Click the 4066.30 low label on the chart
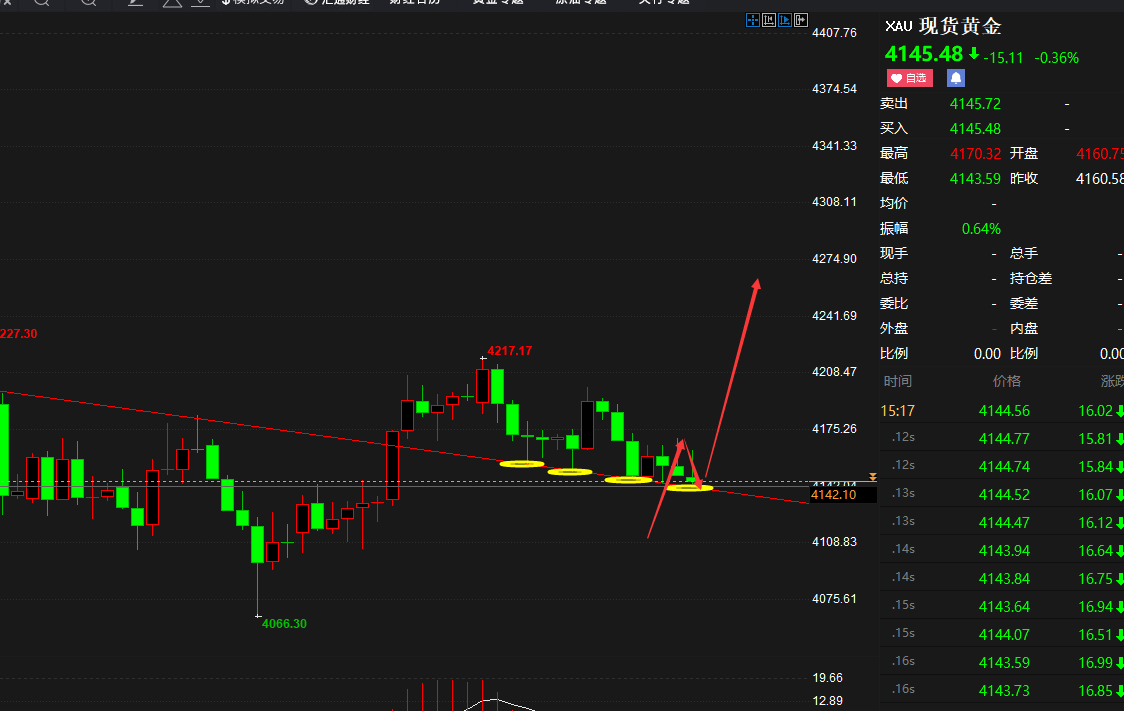Image resolution: width=1124 pixels, height=711 pixels. (284, 624)
